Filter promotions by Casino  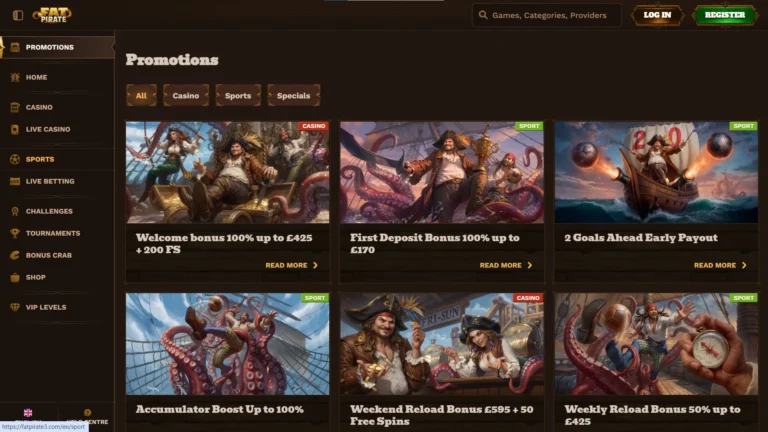(186, 96)
